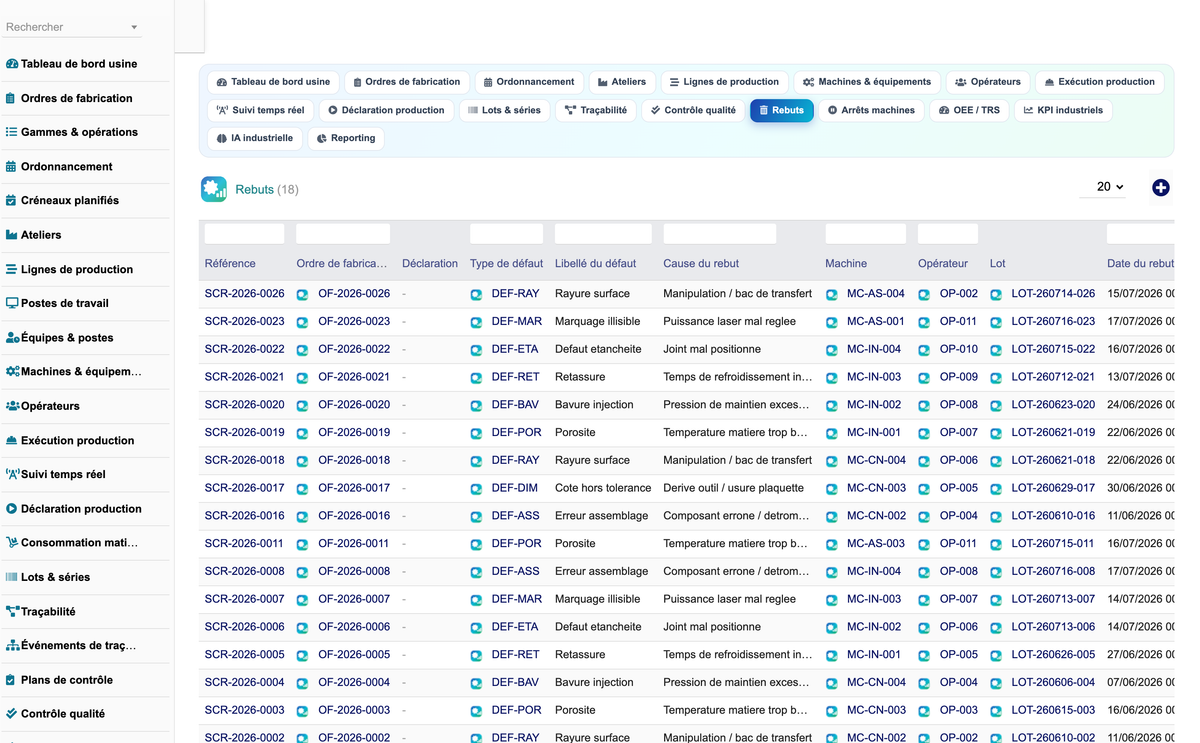This screenshot has height=743, width=1200.
Task: Open Événements de traçabilité in sidebar
Action: pyautogui.click(x=78, y=646)
